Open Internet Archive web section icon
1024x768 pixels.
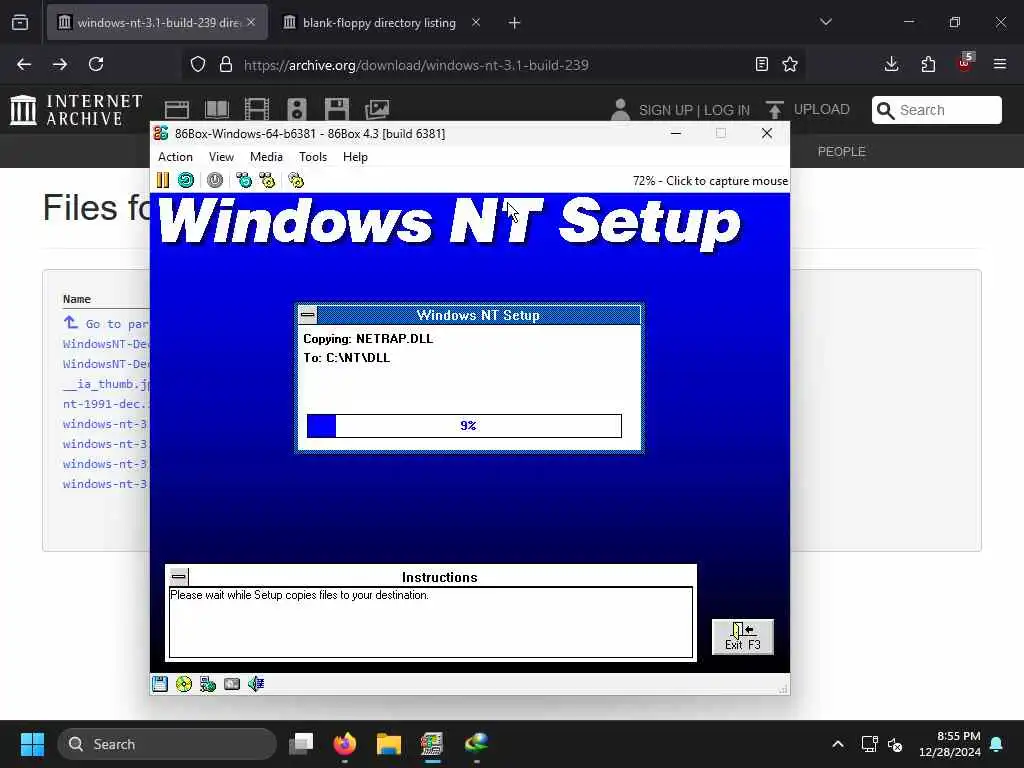176,110
